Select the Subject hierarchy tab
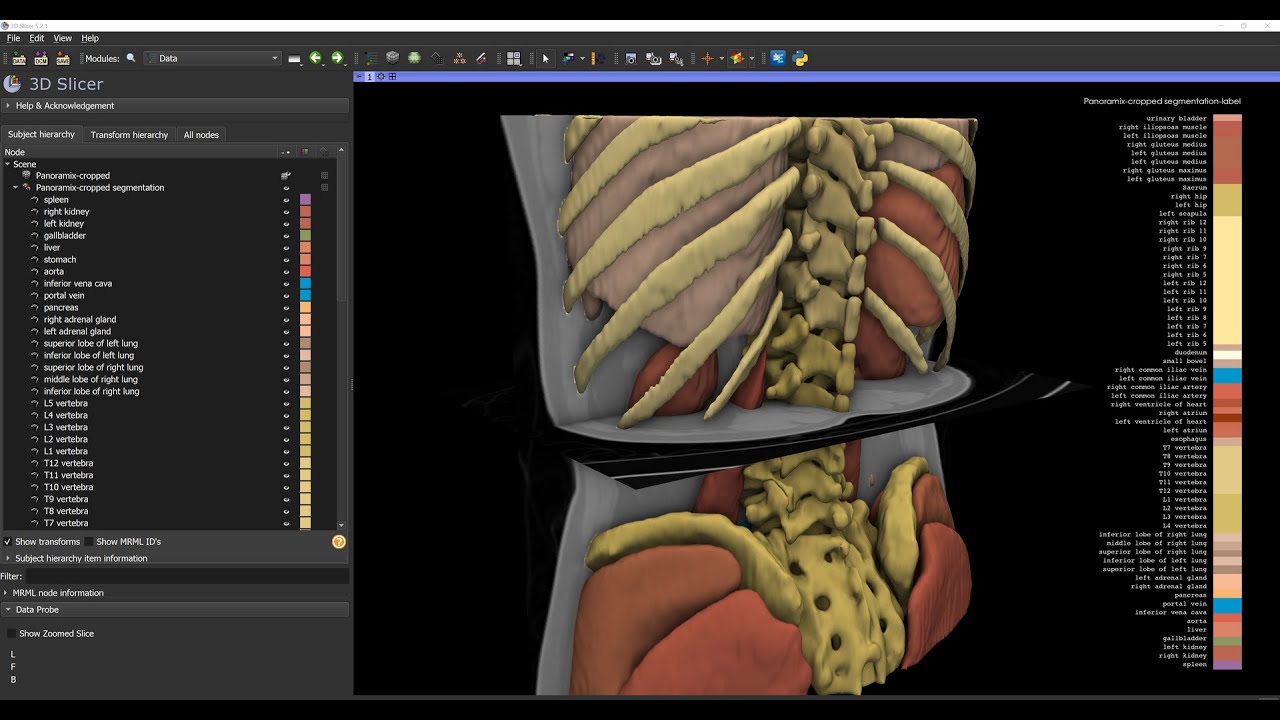The height and width of the screenshot is (720, 1280). tap(41, 134)
